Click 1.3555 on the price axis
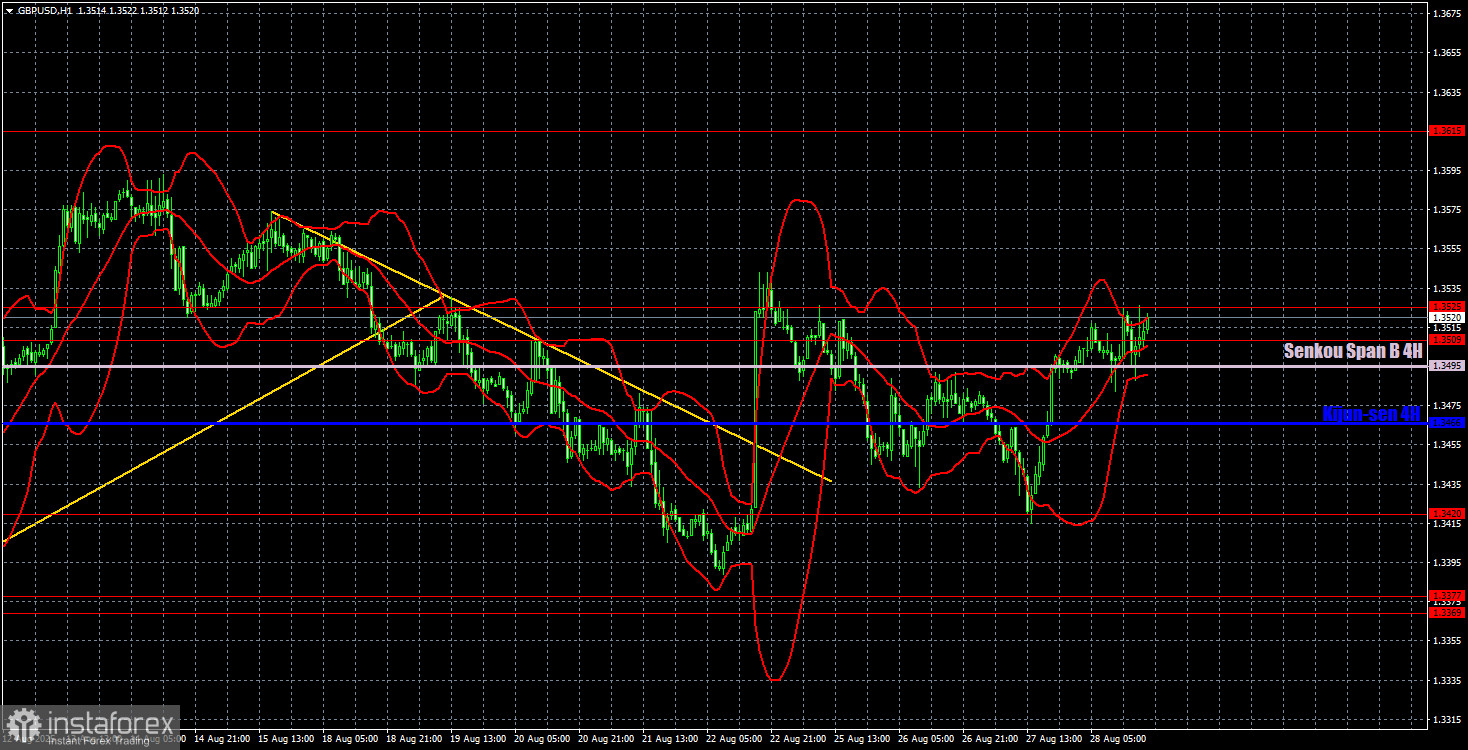The height and width of the screenshot is (750, 1468). 1447,249
